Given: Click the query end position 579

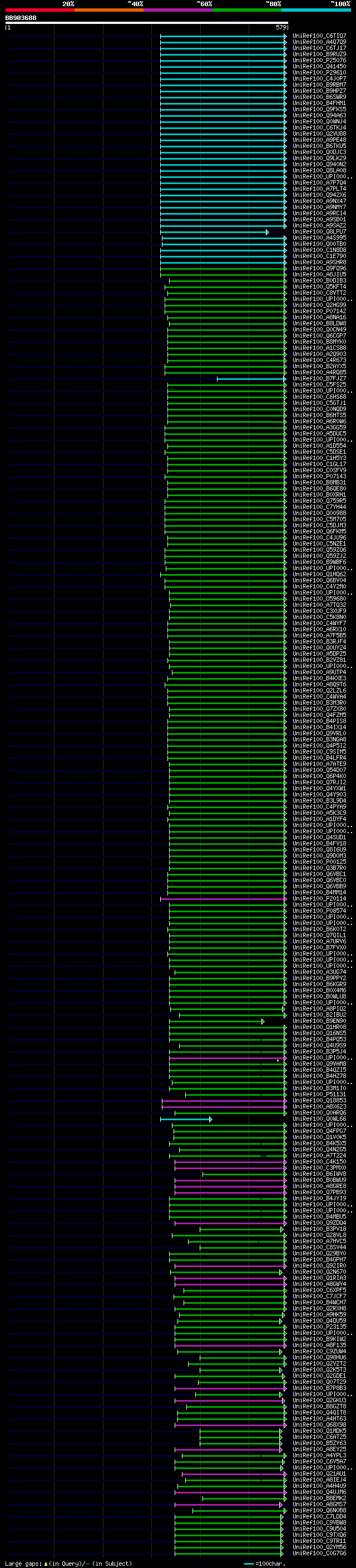Looking at the screenshot, I should point(280,27).
